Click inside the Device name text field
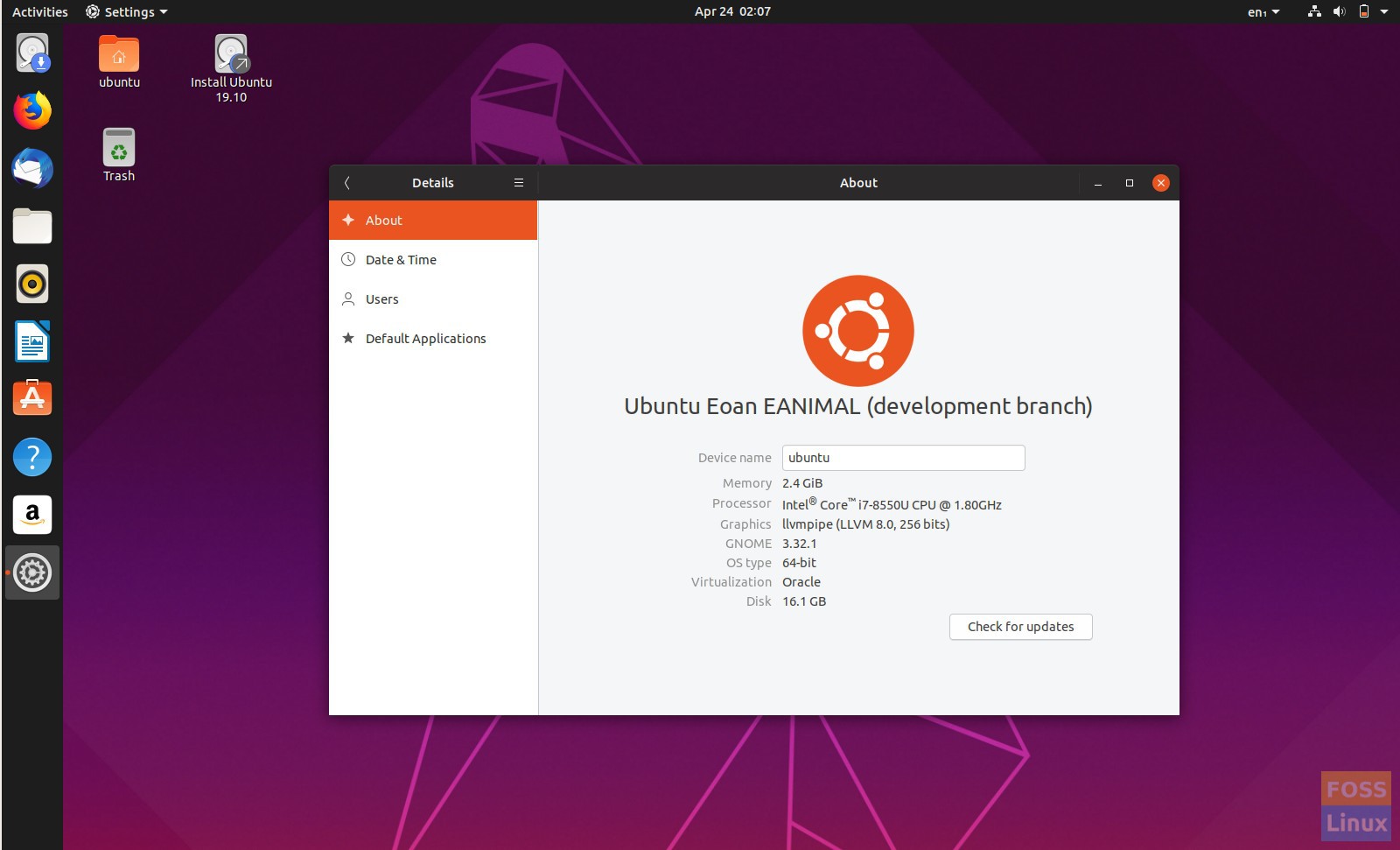 (903, 457)
